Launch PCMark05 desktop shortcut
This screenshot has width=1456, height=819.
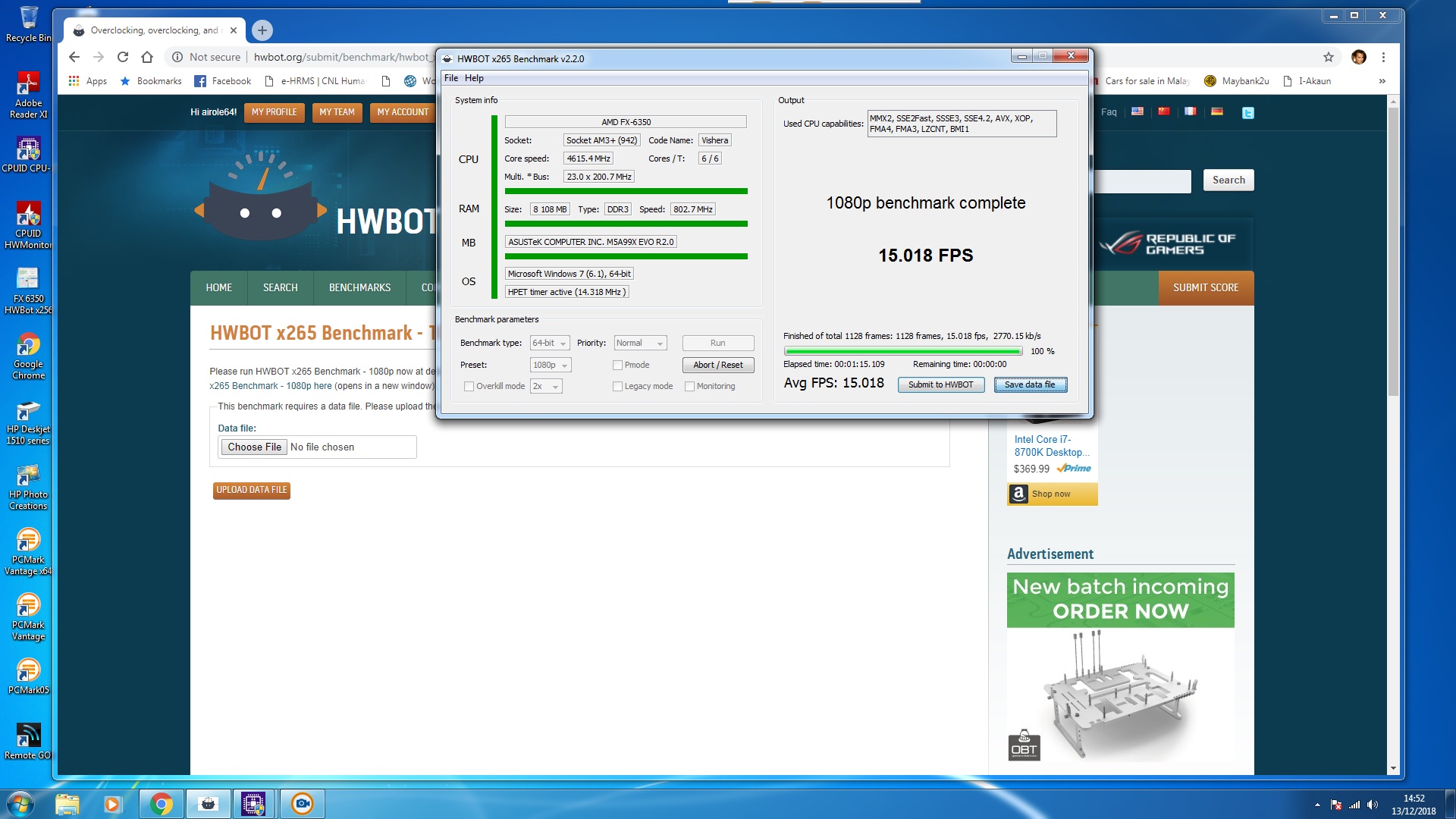click(28, 676)
